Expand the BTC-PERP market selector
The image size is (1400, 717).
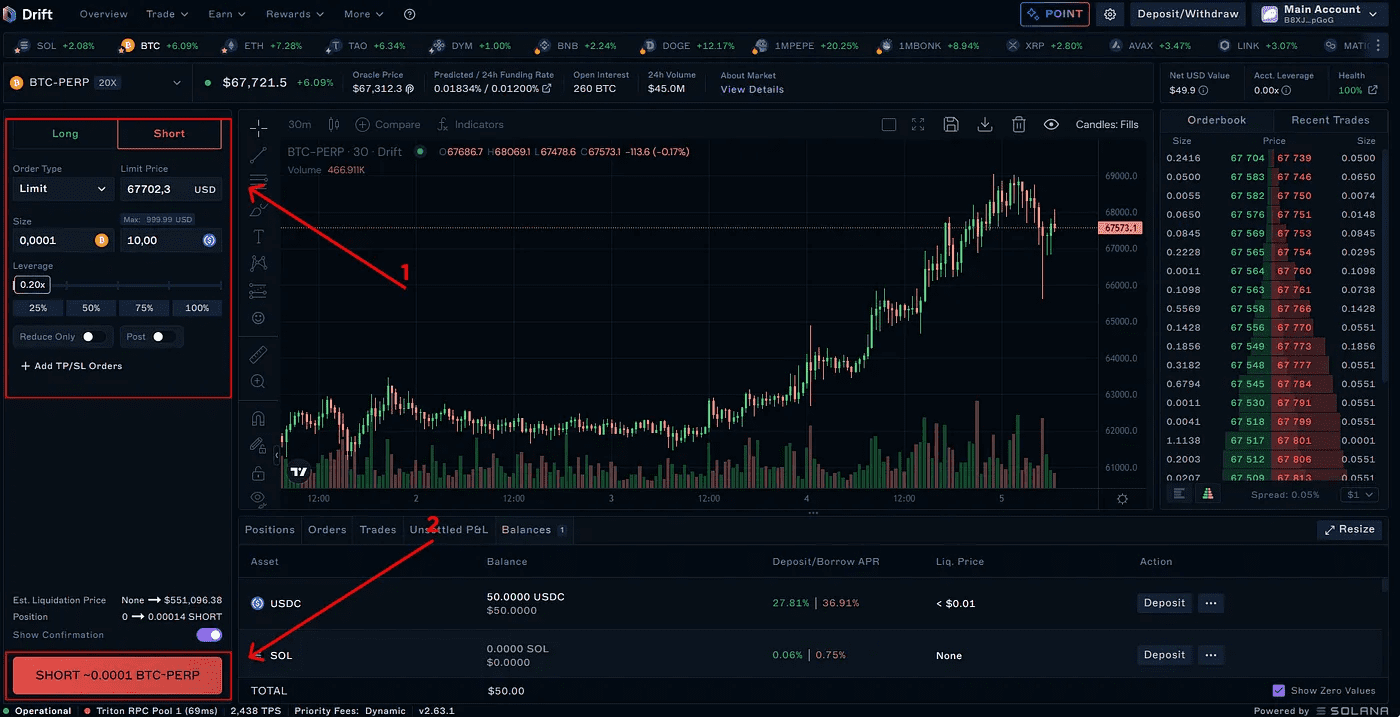(x=96, y=83)
